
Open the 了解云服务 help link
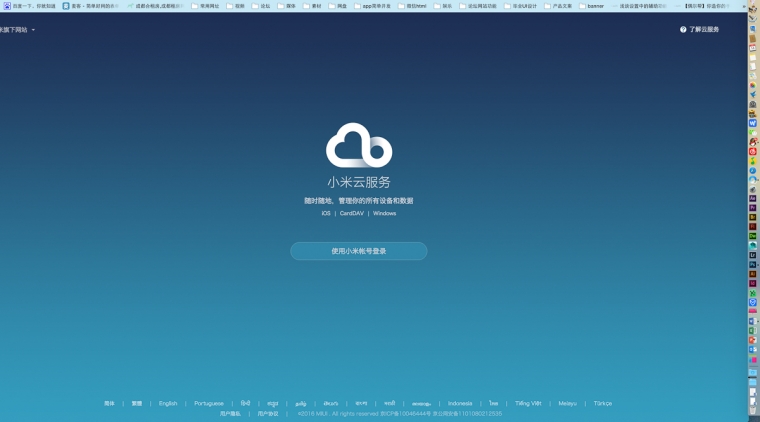click(x=704, y=30)
